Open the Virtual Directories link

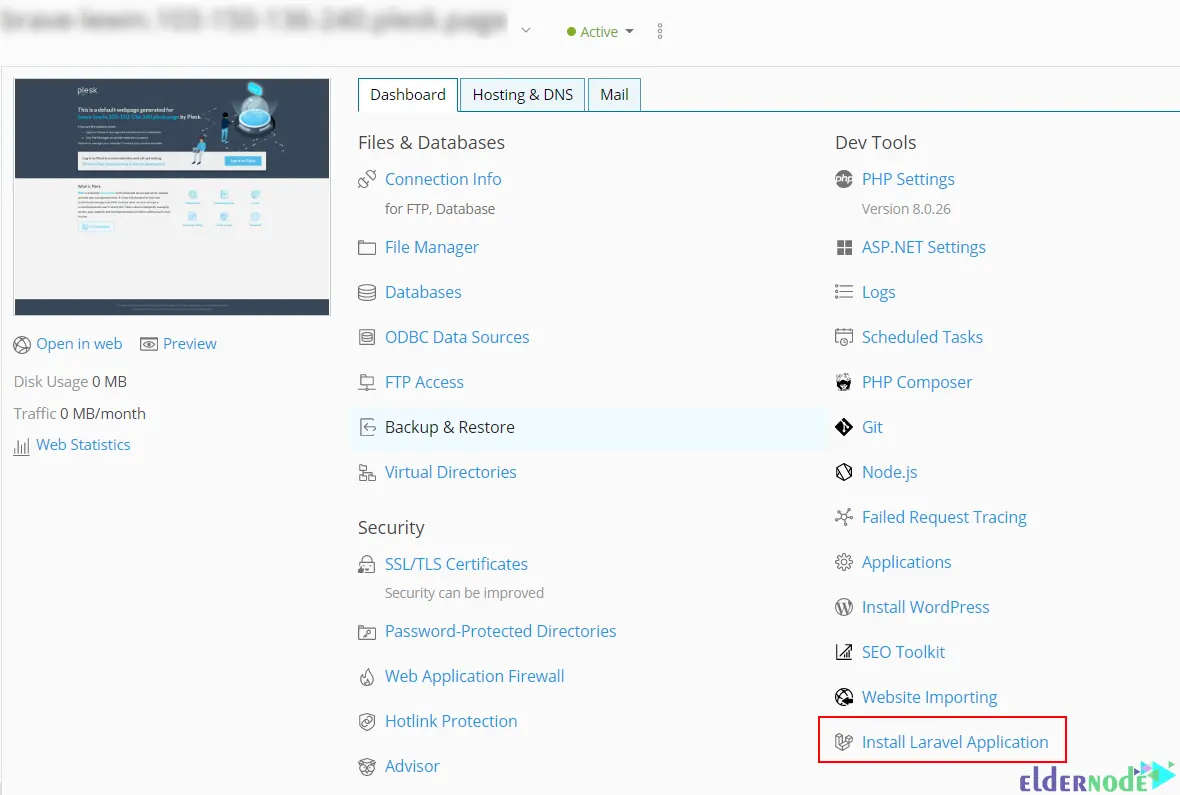pyautogui.click(x=451, y=472)
